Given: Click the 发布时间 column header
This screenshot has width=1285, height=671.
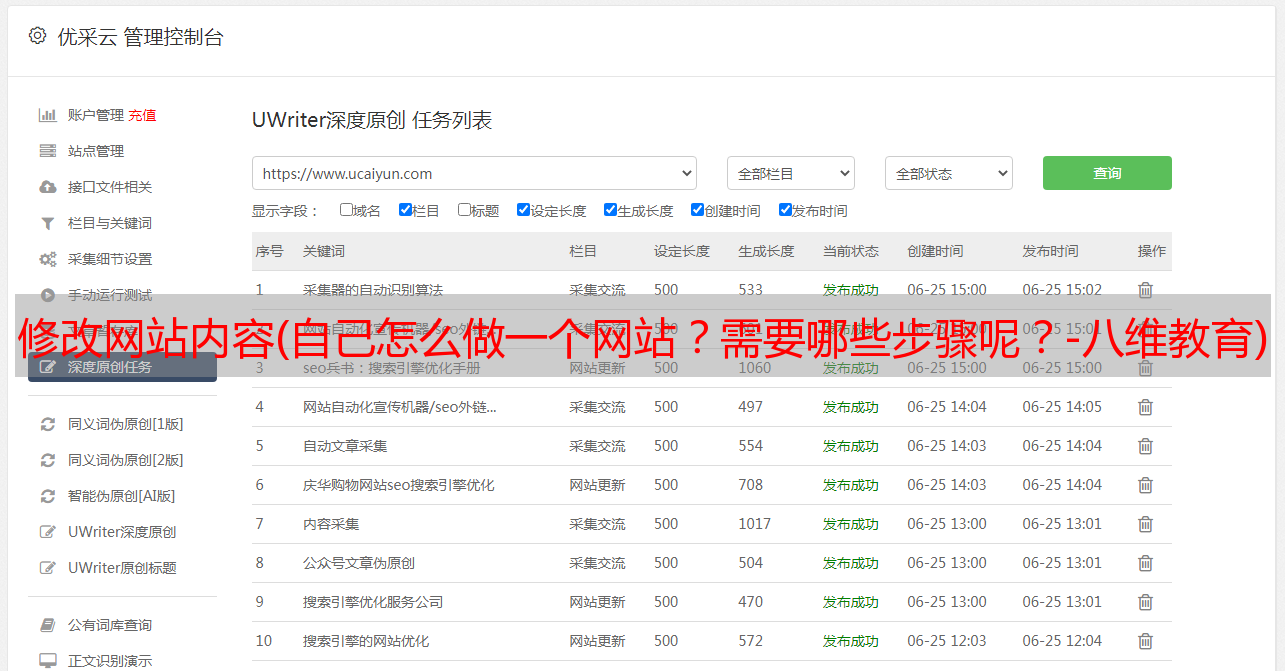Looking at the screenshot, I should click(x=1050, y=251).
